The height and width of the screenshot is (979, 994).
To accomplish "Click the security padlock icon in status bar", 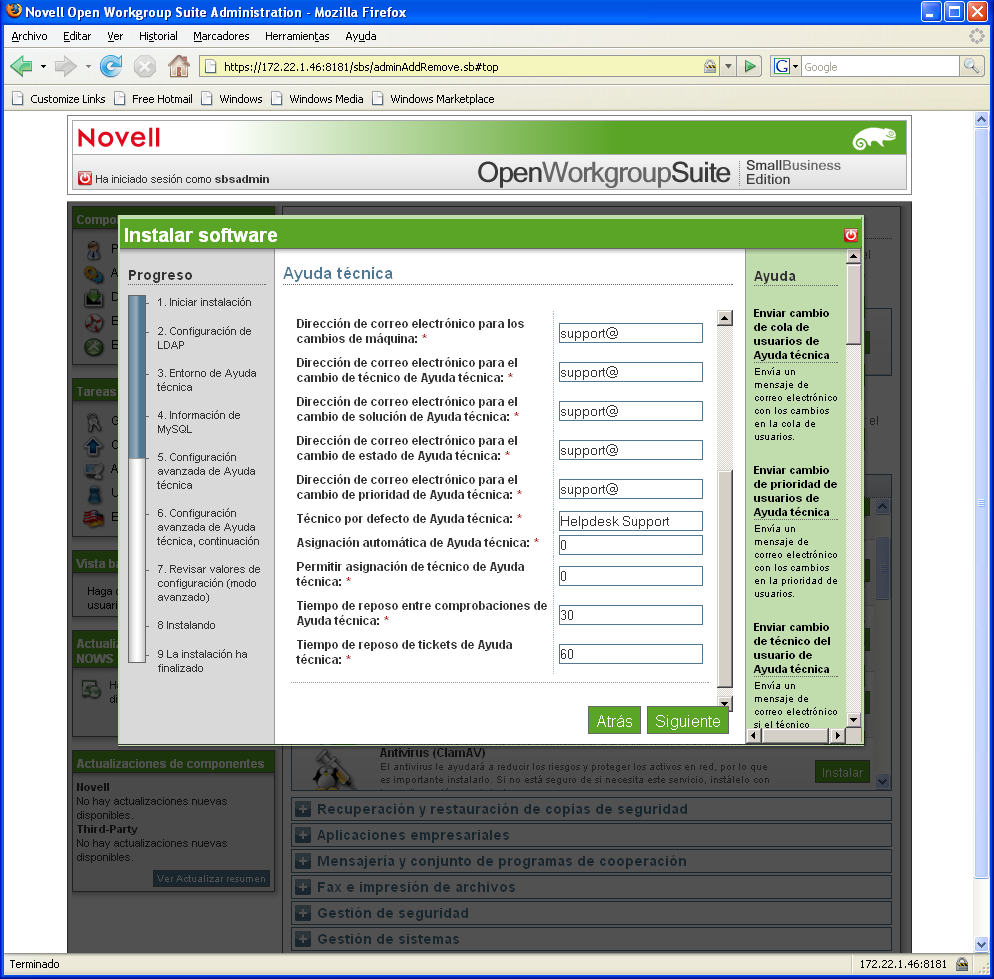I will (962, 964).
